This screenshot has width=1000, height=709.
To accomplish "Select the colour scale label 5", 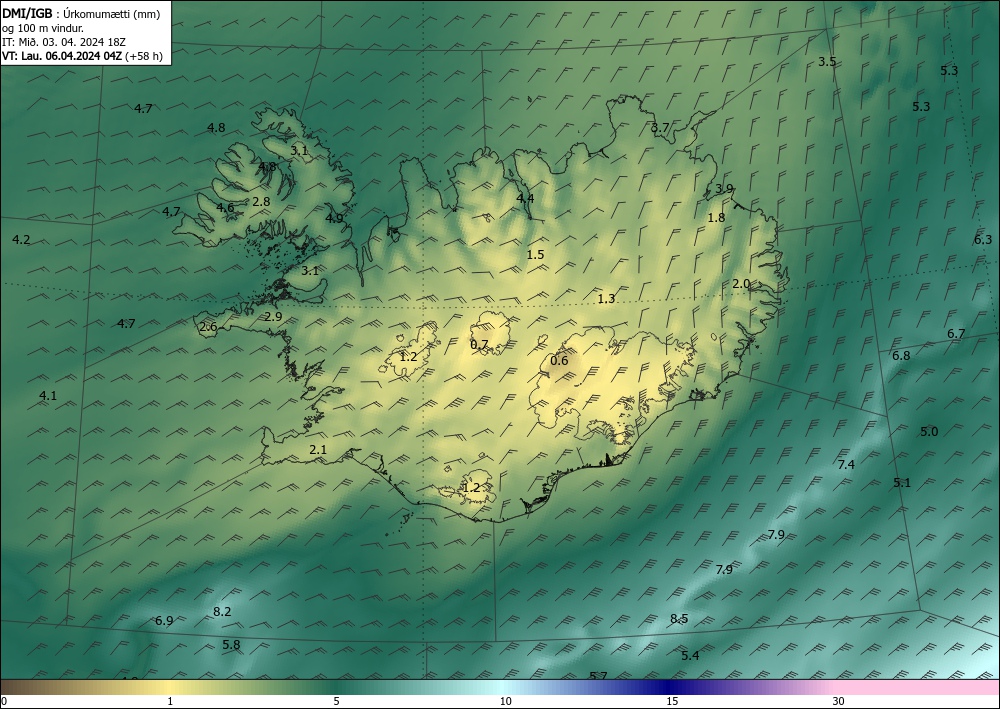I will point(336,702).
